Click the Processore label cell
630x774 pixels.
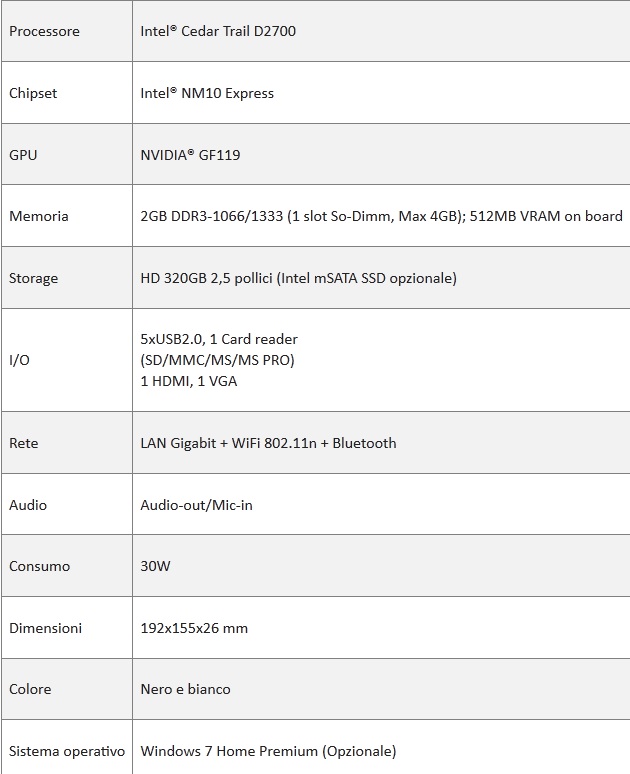(x=44, y=31)
